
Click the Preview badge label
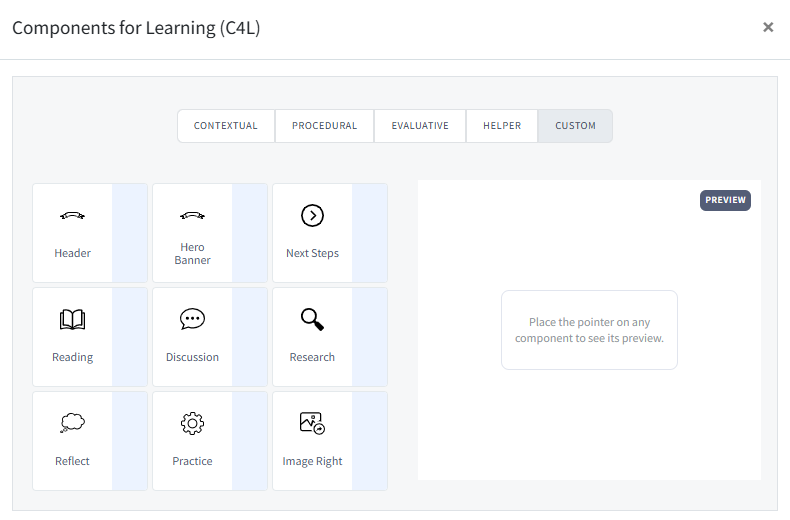point(725,200)
